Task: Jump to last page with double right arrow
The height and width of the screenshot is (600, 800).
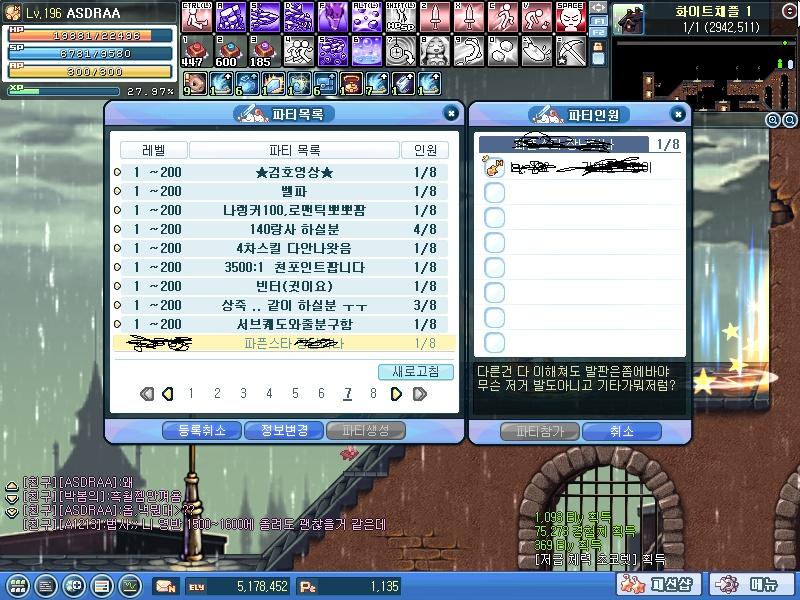Action: coord(420,393)
